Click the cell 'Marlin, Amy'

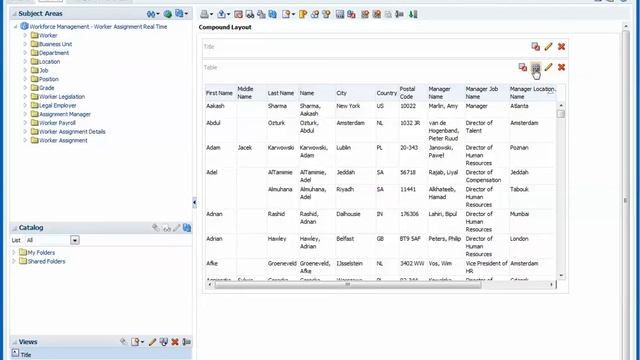(x=443, y=106)
